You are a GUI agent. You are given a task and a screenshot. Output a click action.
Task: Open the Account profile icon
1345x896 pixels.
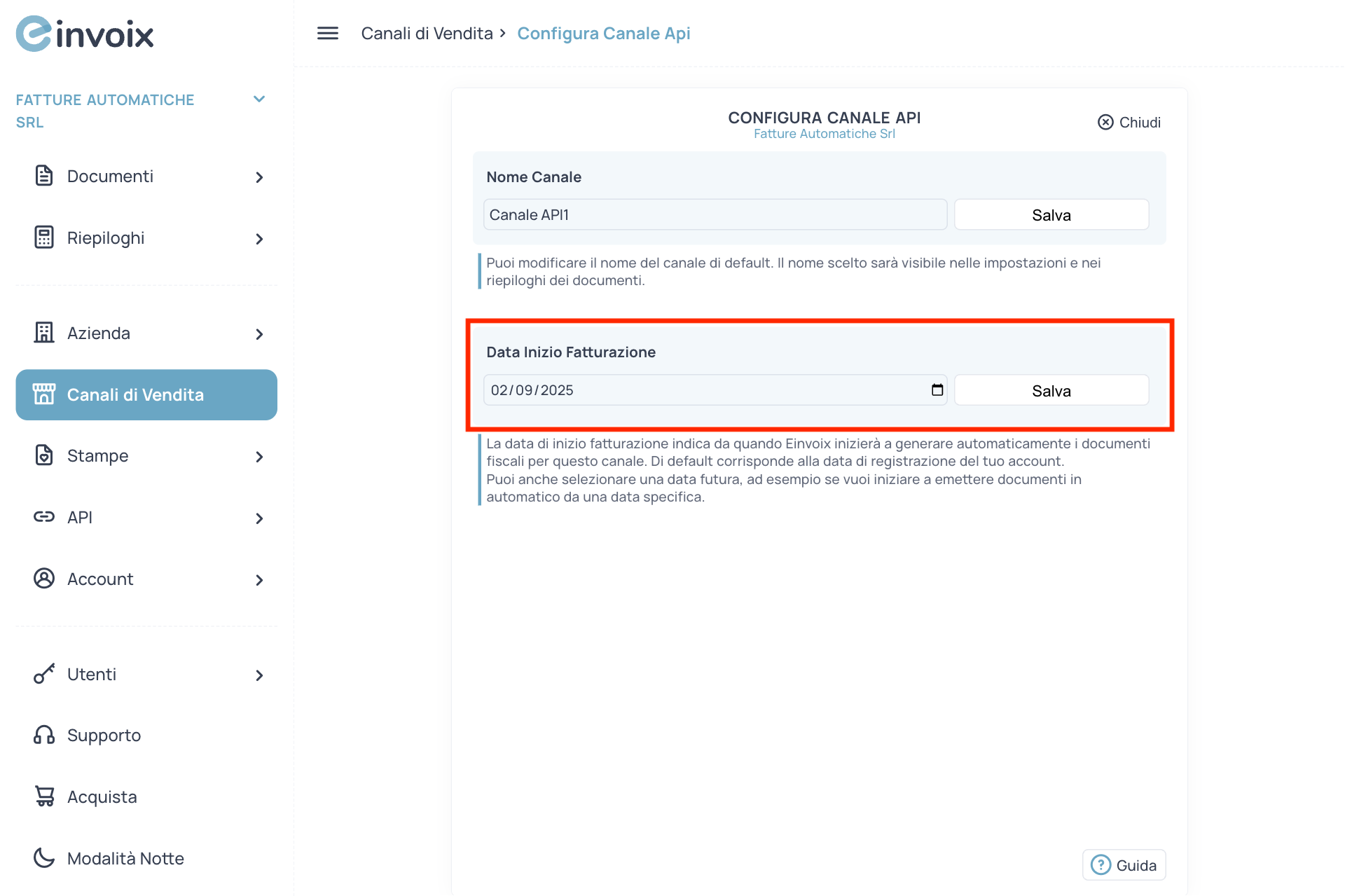43,578
